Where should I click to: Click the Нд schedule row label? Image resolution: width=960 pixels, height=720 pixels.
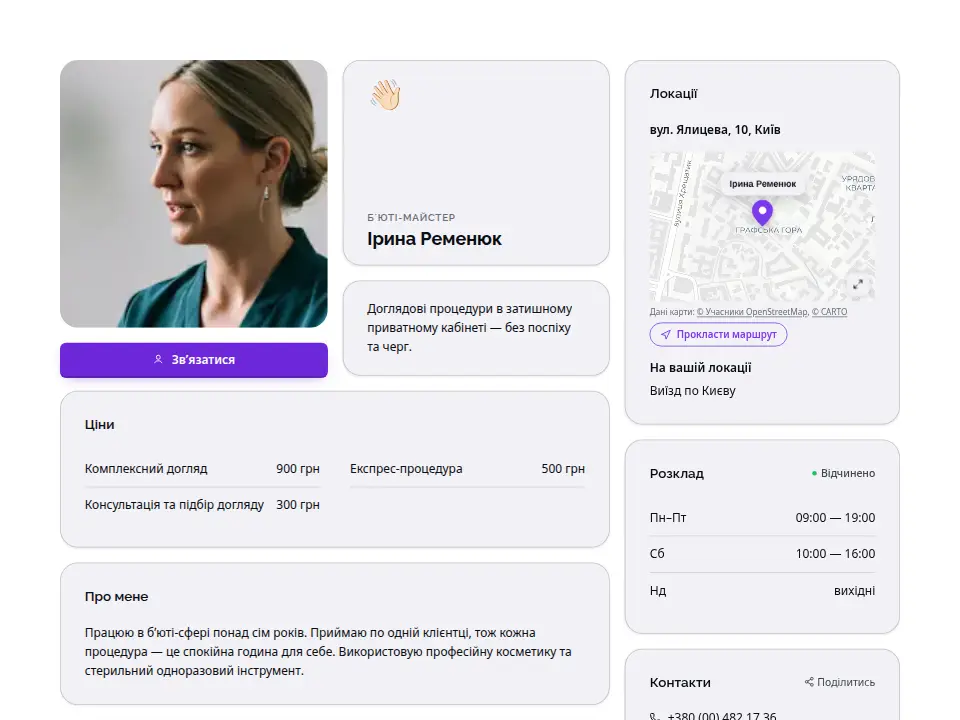[x=658, y=591]
